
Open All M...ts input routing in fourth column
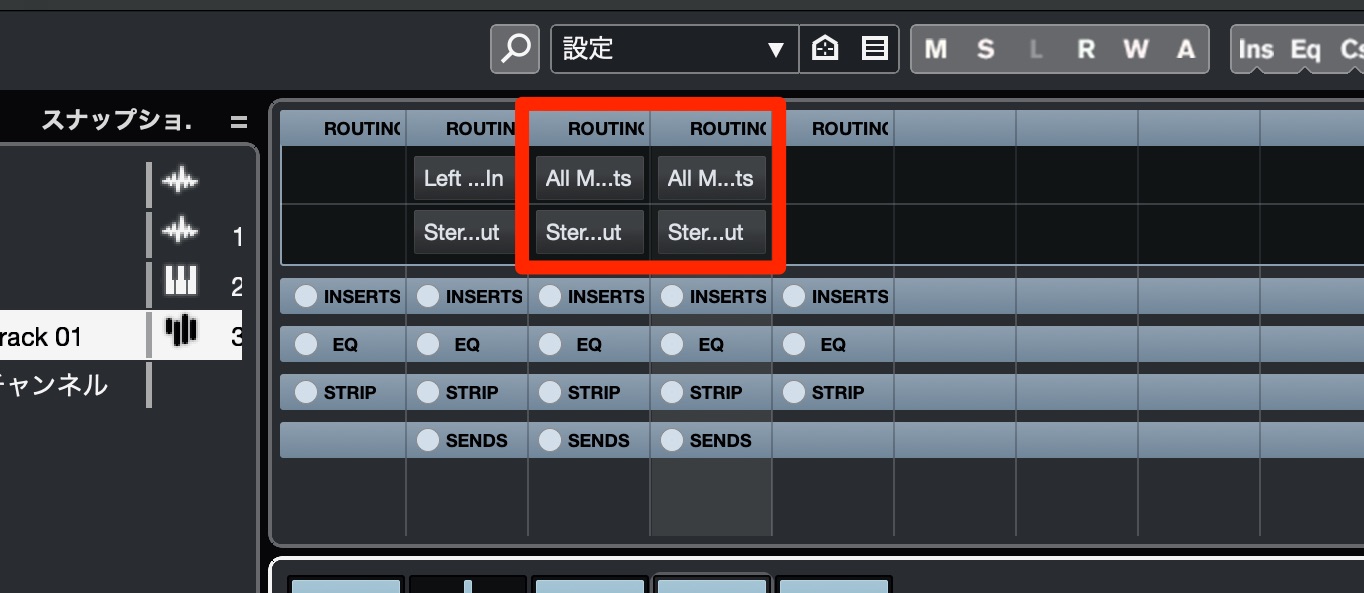(711, 179)
